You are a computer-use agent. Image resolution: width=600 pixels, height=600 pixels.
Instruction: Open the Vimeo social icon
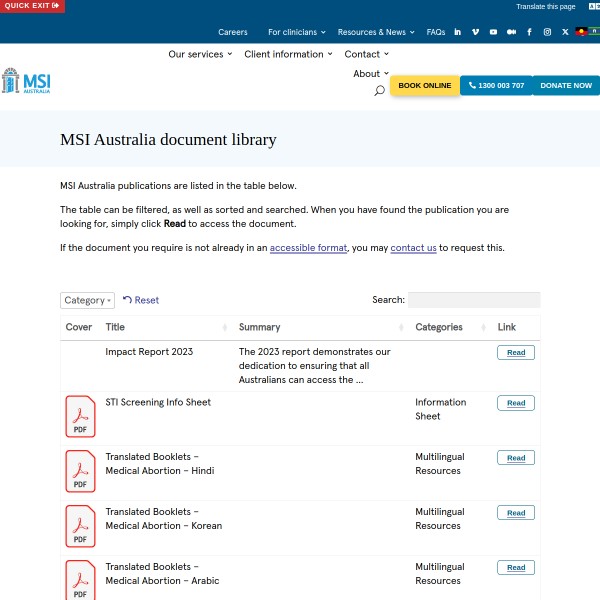coord(476,32)
